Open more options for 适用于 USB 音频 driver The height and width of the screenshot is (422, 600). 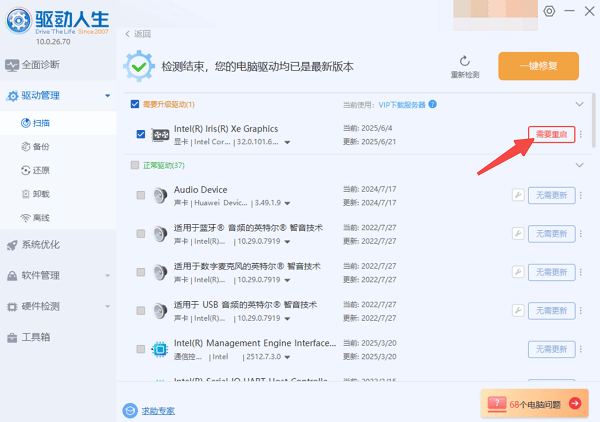coord(581,311)
